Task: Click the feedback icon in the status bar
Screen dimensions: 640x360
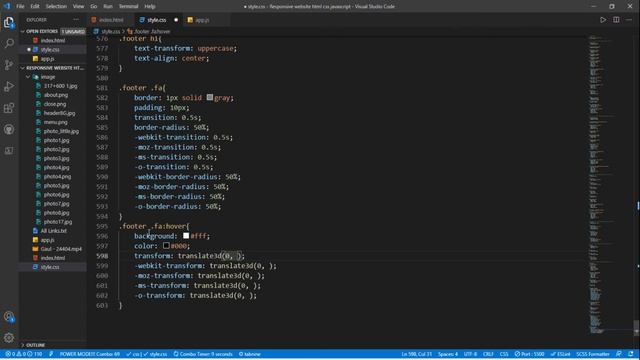Action: [619, 354]
